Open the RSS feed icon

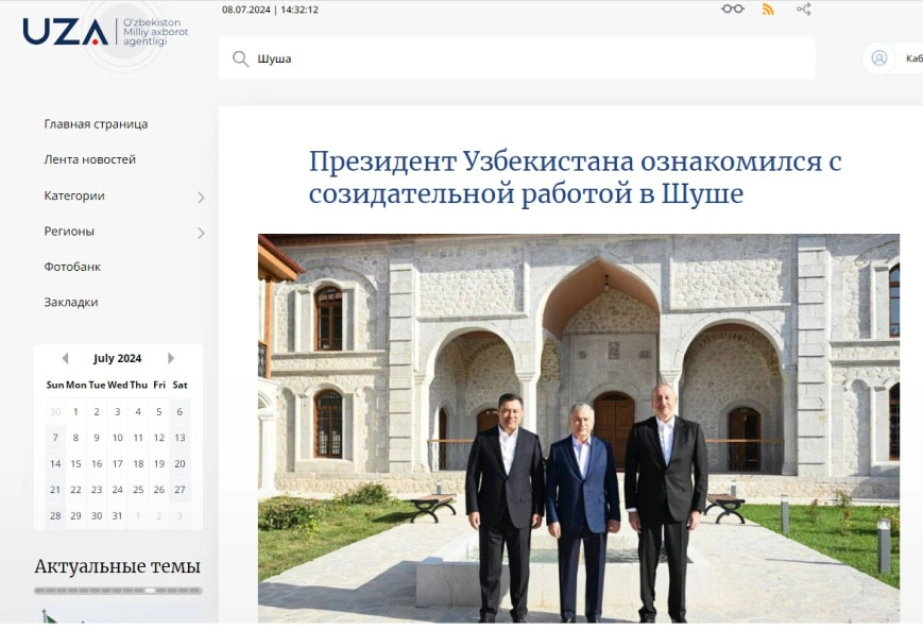coord(768,9)
